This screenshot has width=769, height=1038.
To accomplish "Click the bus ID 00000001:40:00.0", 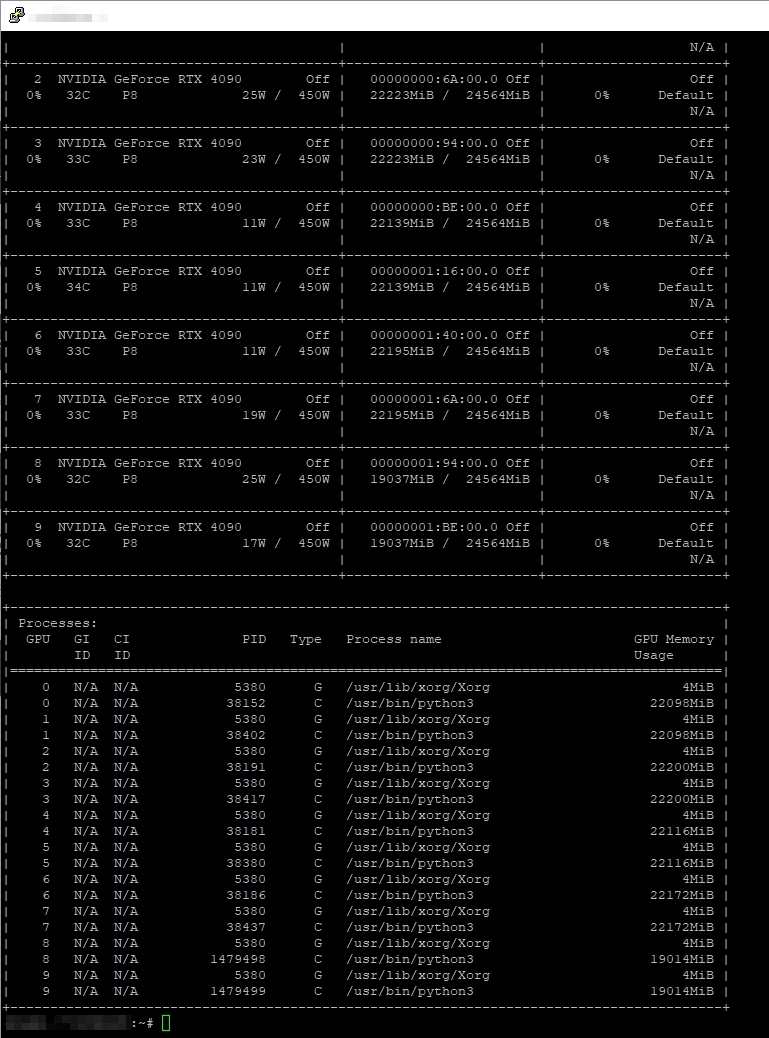I will point(434,336).
